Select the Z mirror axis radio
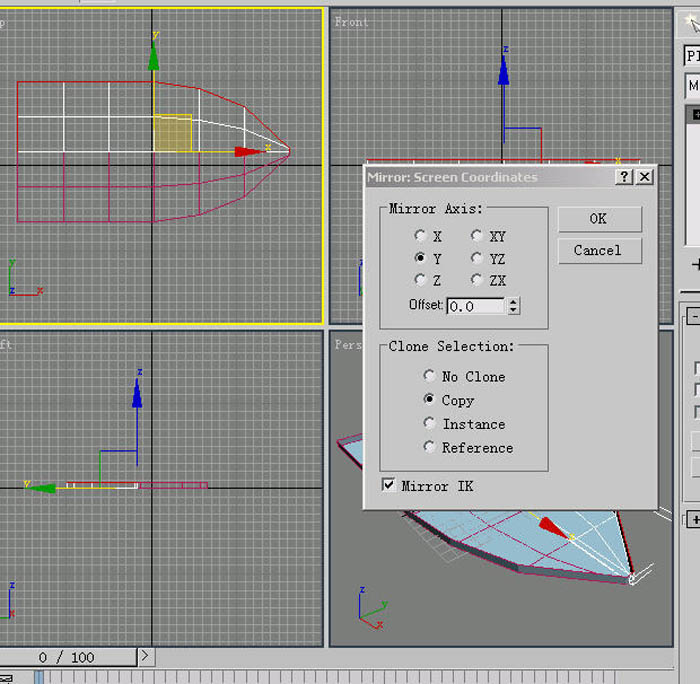The image size is (700, 684). (420, 280)
